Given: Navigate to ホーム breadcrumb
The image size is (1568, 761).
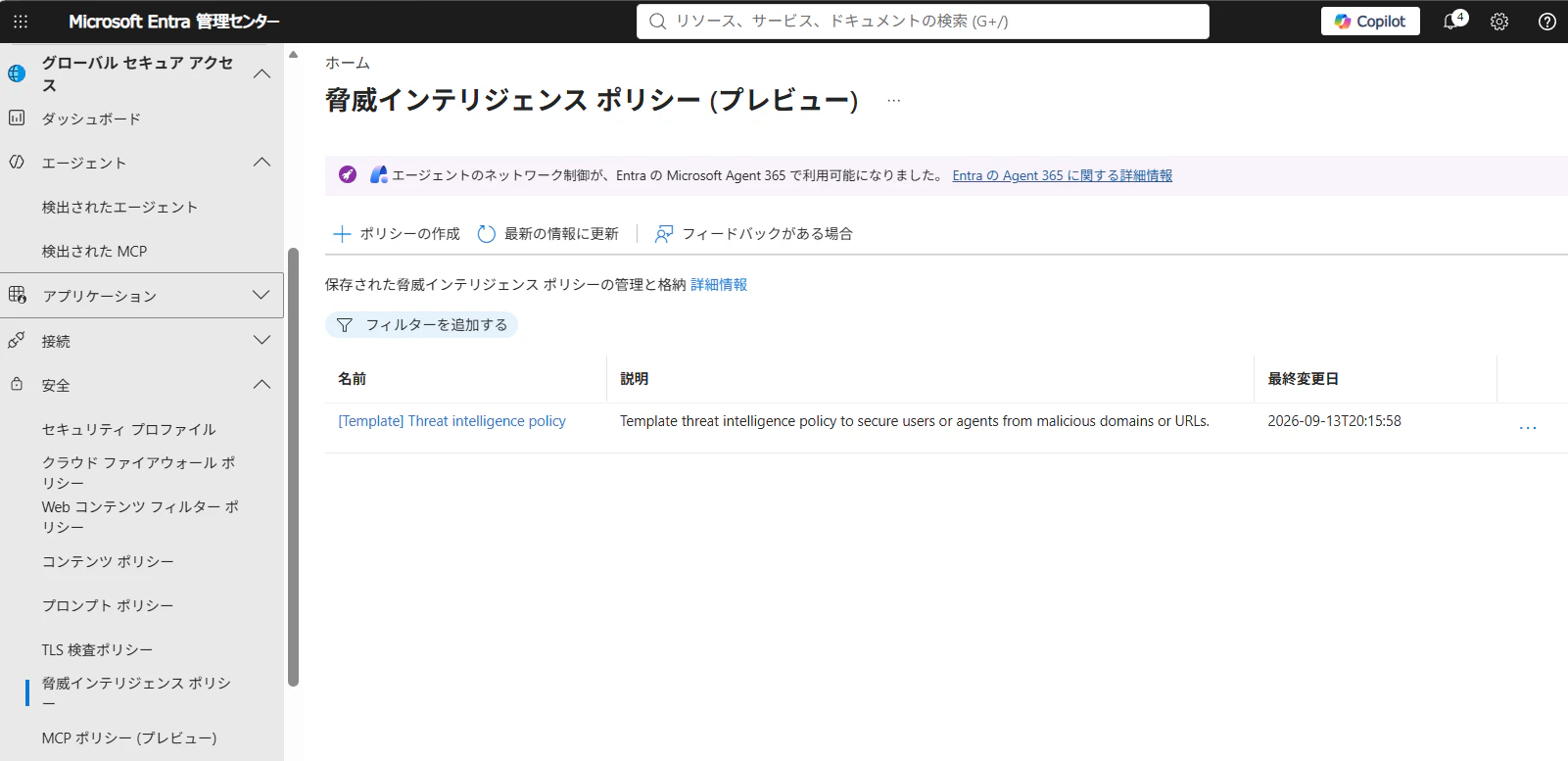Looking at the screenshot, I should (348, 63).
